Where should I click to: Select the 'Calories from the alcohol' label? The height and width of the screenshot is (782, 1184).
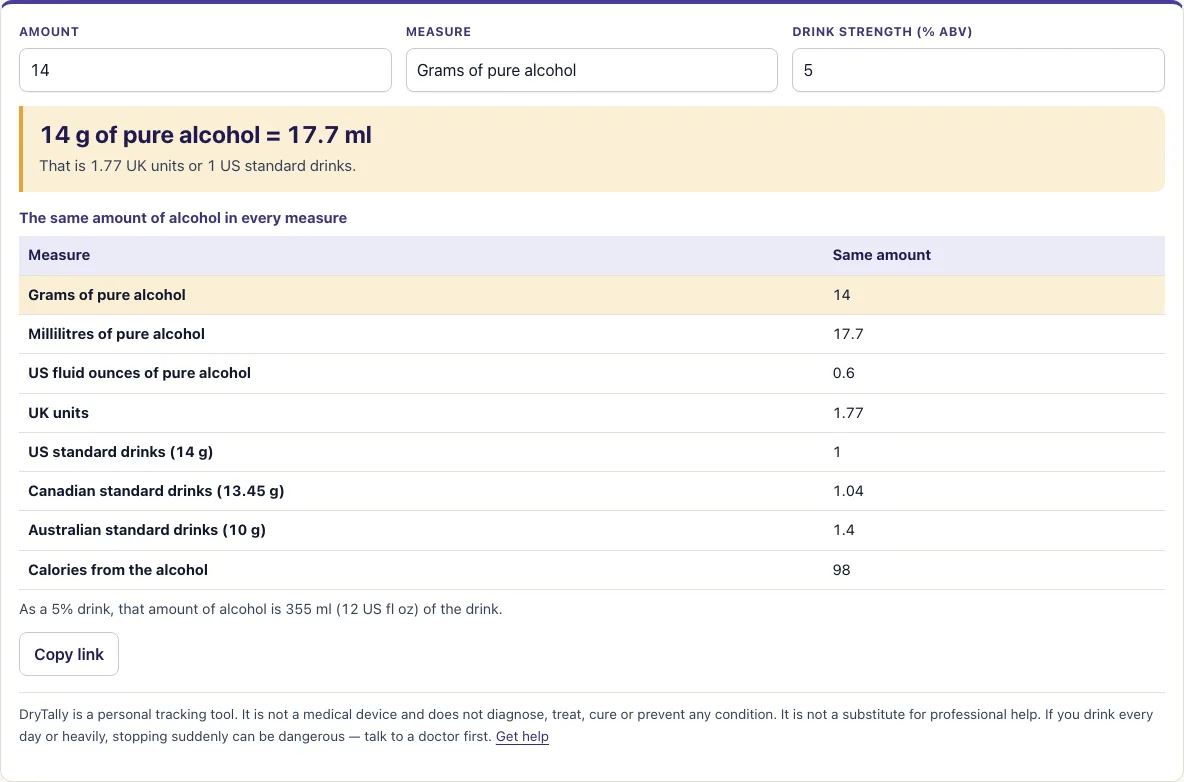coord(118,570)
